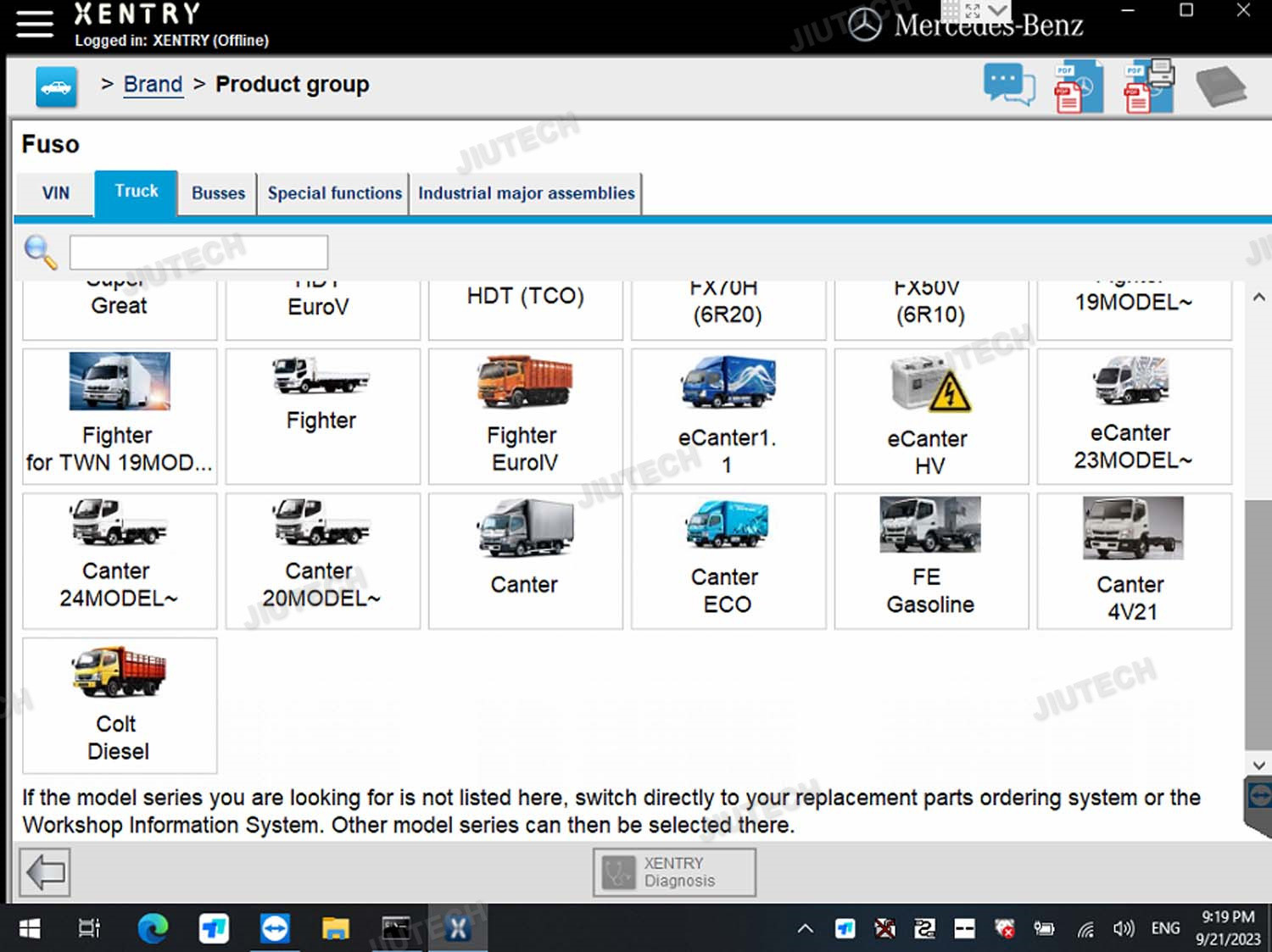Open the Special functions tab
The image size is (1272, 952).
[x=334, y=193]
